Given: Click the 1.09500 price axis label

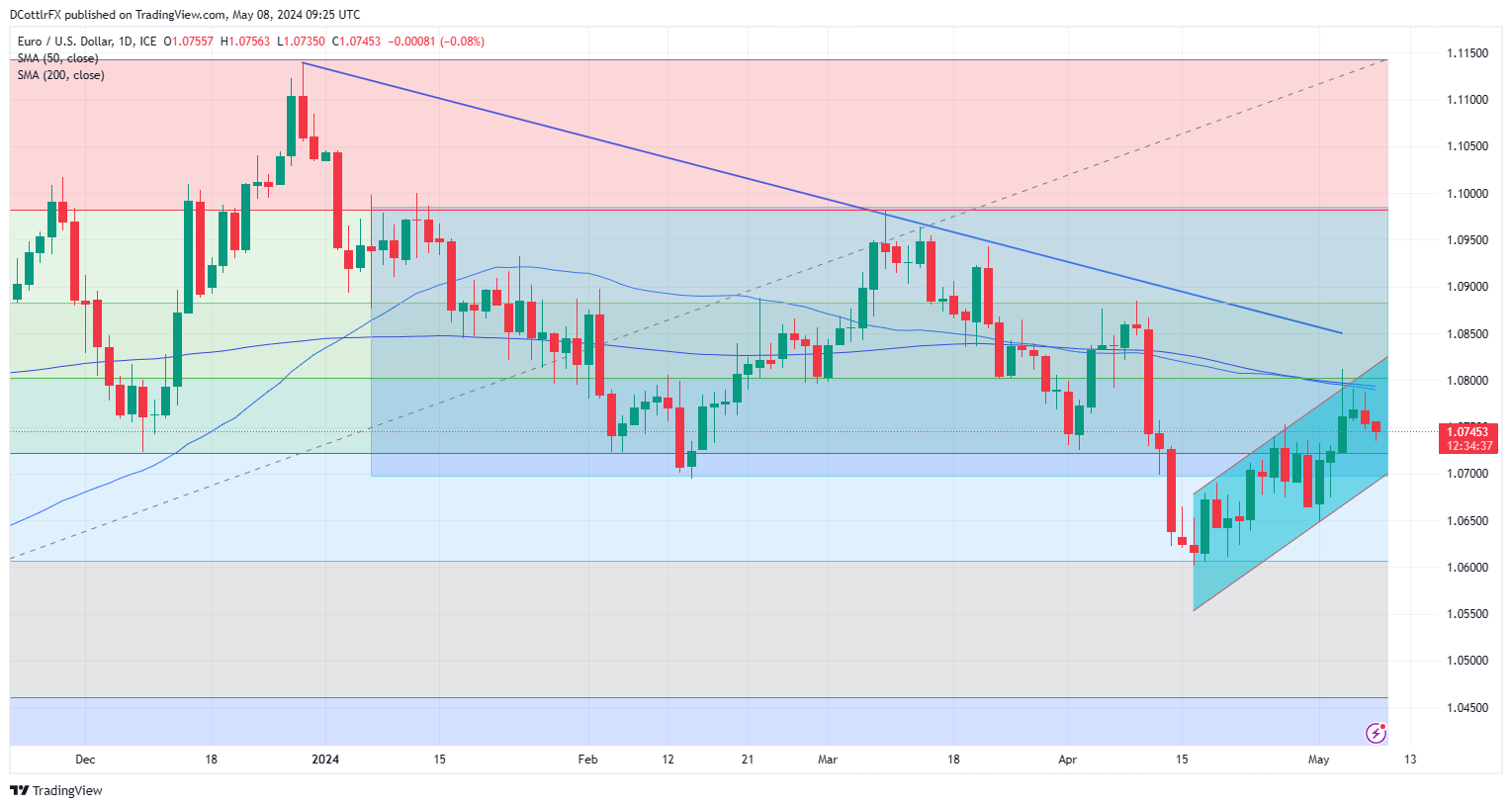Looking at the screenshot, I should pos(1468,240).
